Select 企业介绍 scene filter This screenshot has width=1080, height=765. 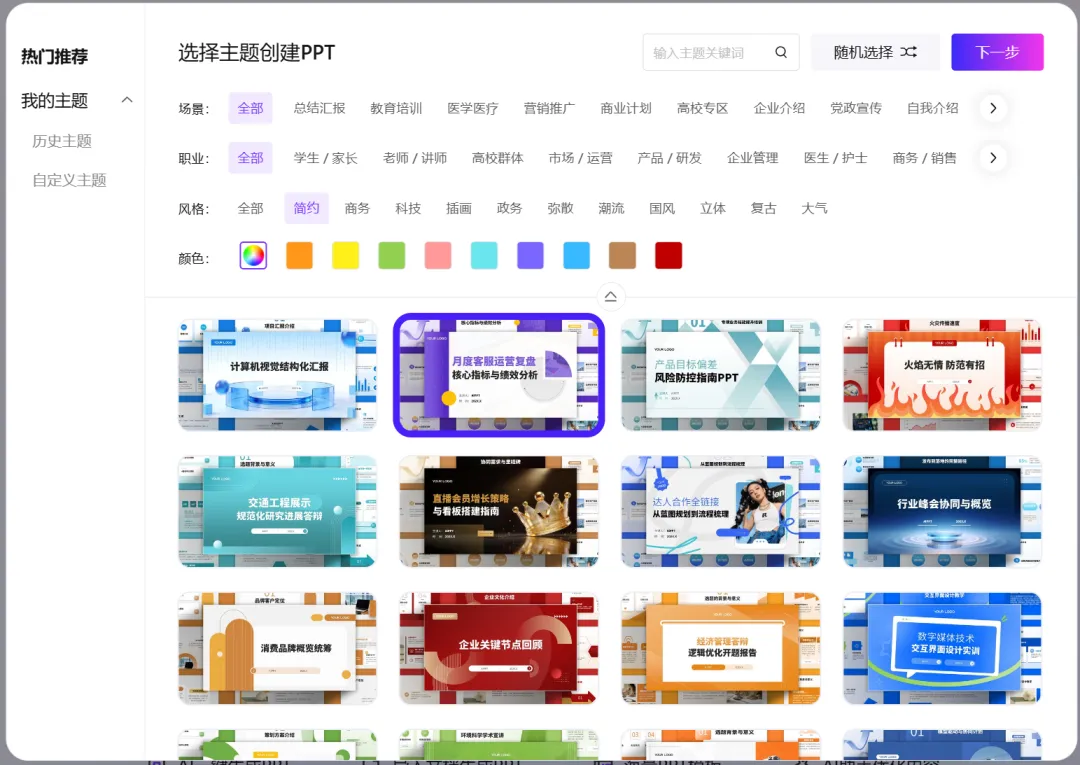[779, 108]
